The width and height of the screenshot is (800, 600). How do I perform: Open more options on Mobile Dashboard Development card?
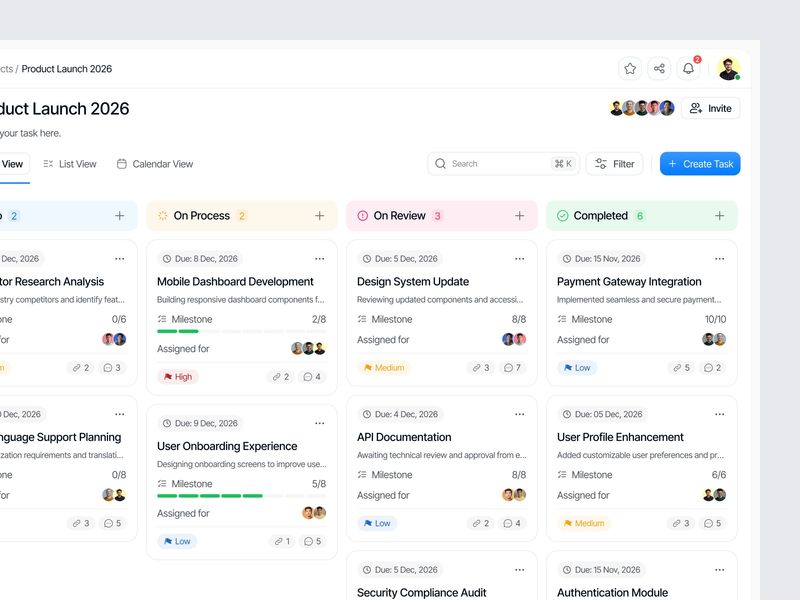click(x=319, y=259)
